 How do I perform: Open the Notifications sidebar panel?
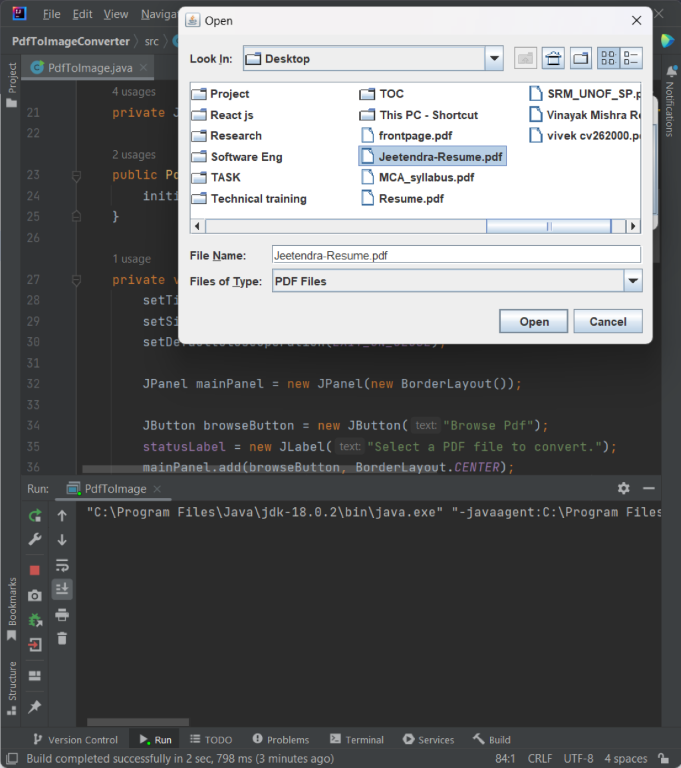point(670,100)
